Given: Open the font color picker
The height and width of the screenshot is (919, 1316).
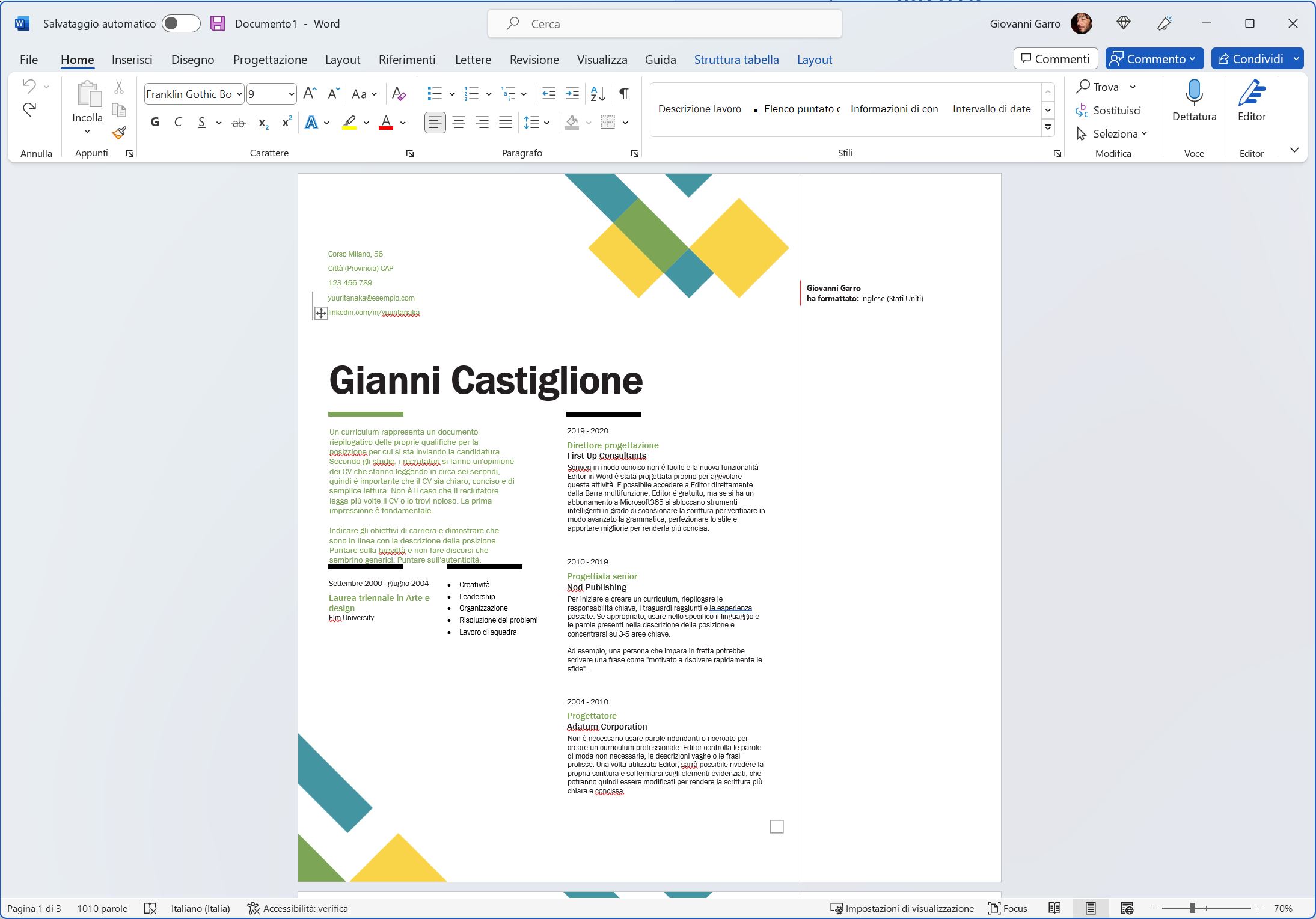Looking at the screenshot, I should click(402, 123).
